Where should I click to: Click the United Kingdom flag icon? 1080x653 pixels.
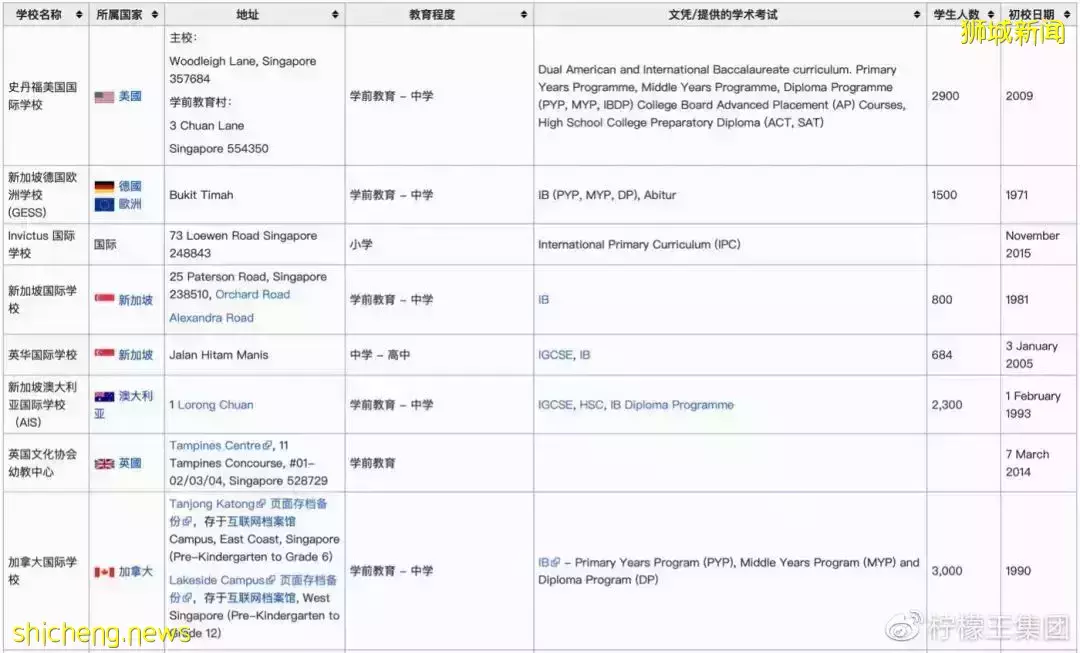pyautogui.click(x=104, y=464)
